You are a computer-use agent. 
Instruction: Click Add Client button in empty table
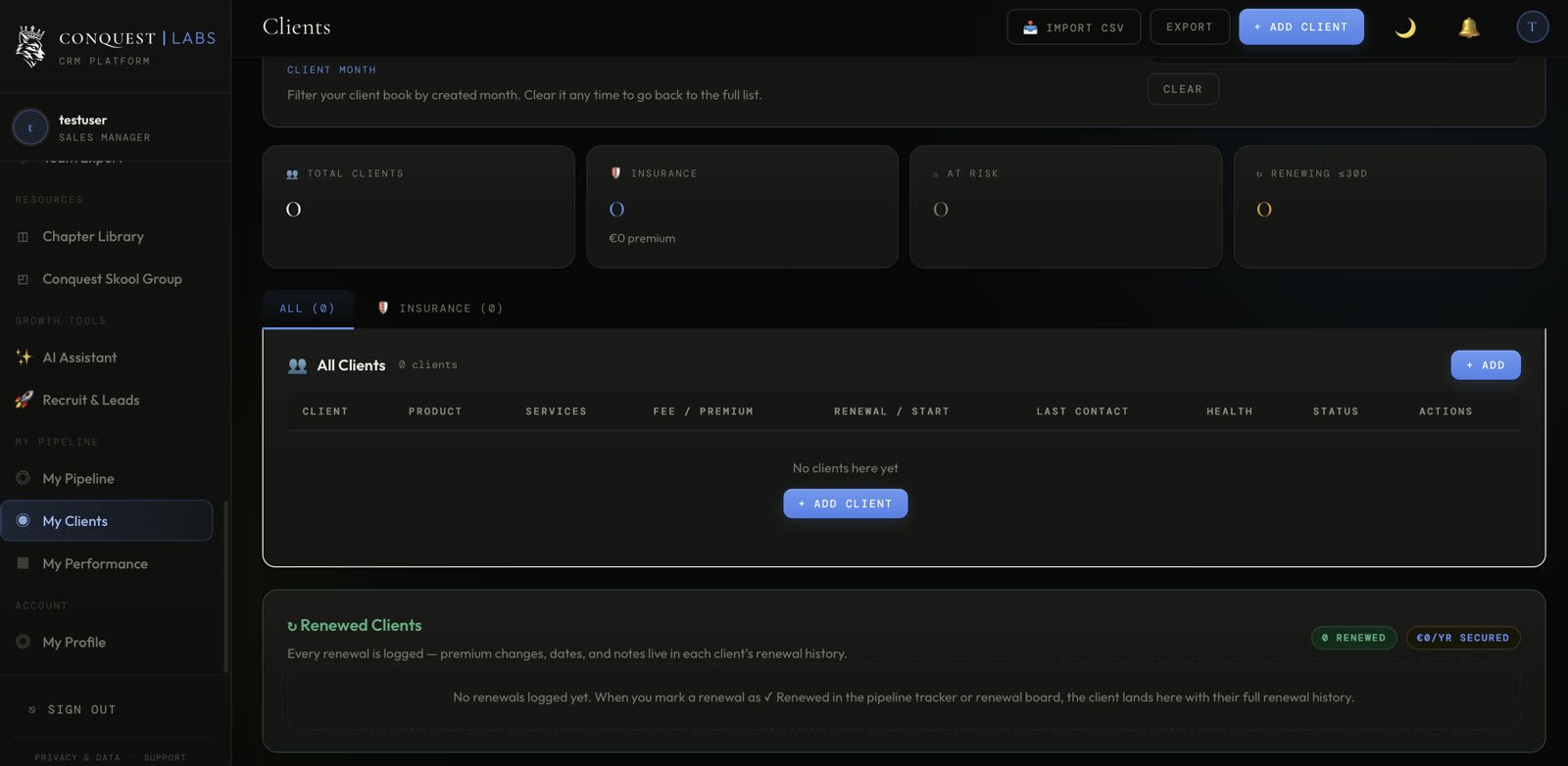coord(845,503)
